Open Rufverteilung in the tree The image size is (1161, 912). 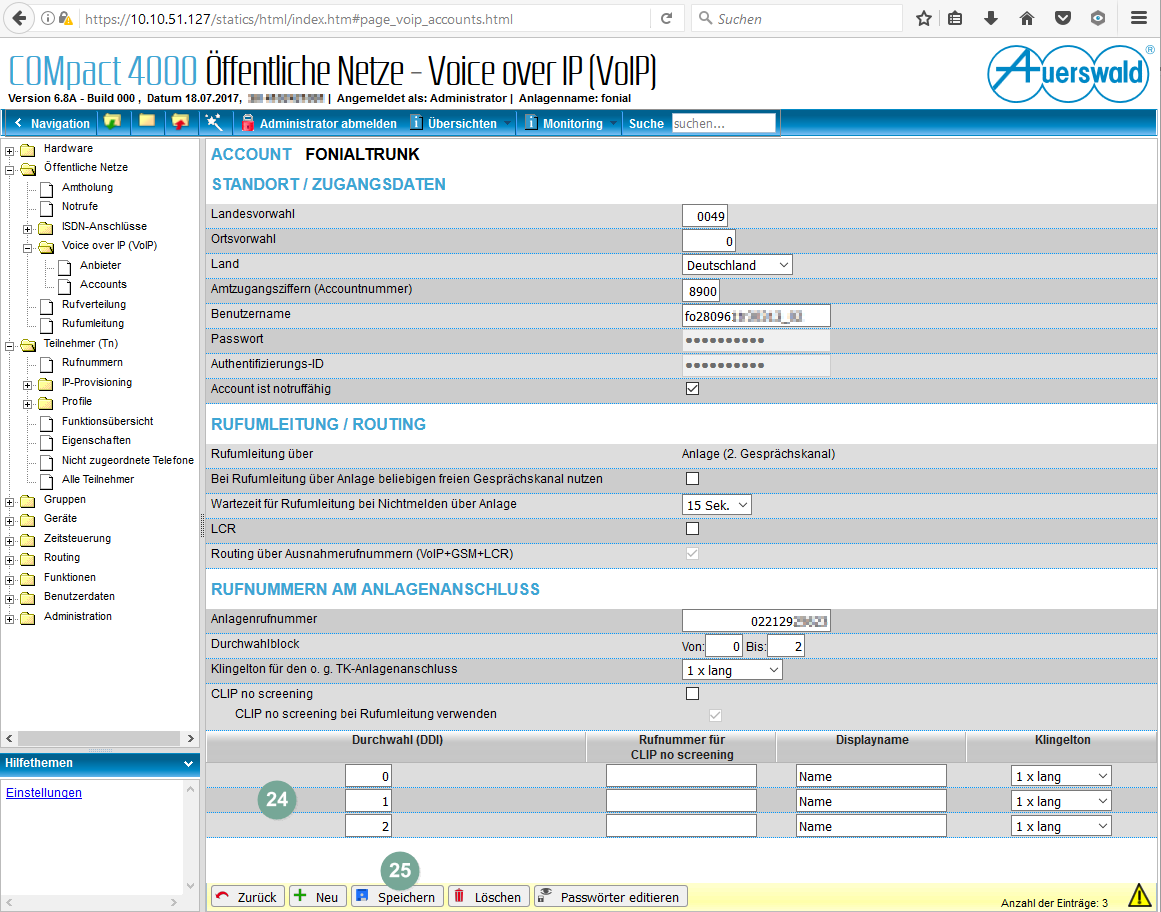pos(93,304)
